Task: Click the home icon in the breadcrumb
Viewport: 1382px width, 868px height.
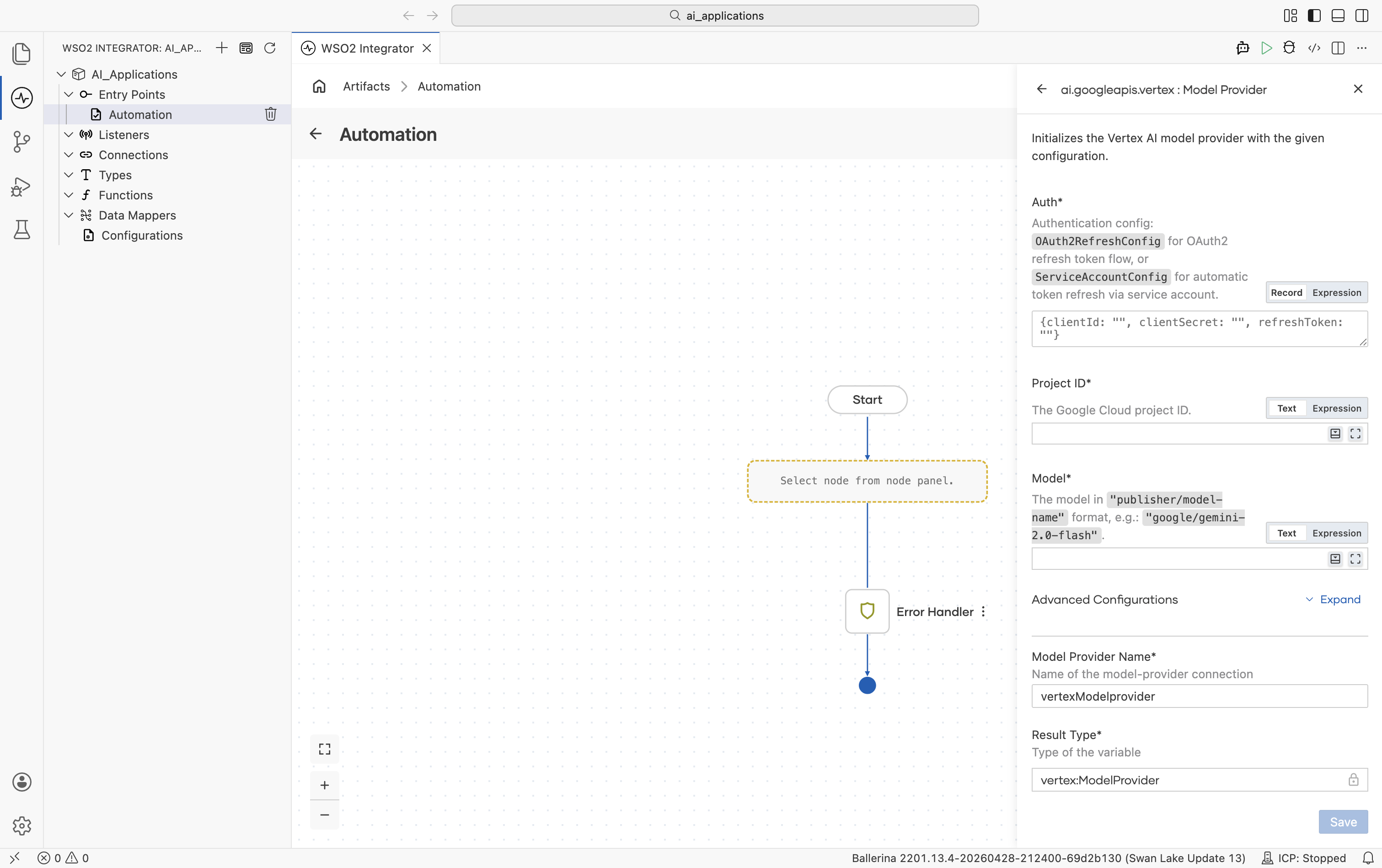Action: (319, 86)
